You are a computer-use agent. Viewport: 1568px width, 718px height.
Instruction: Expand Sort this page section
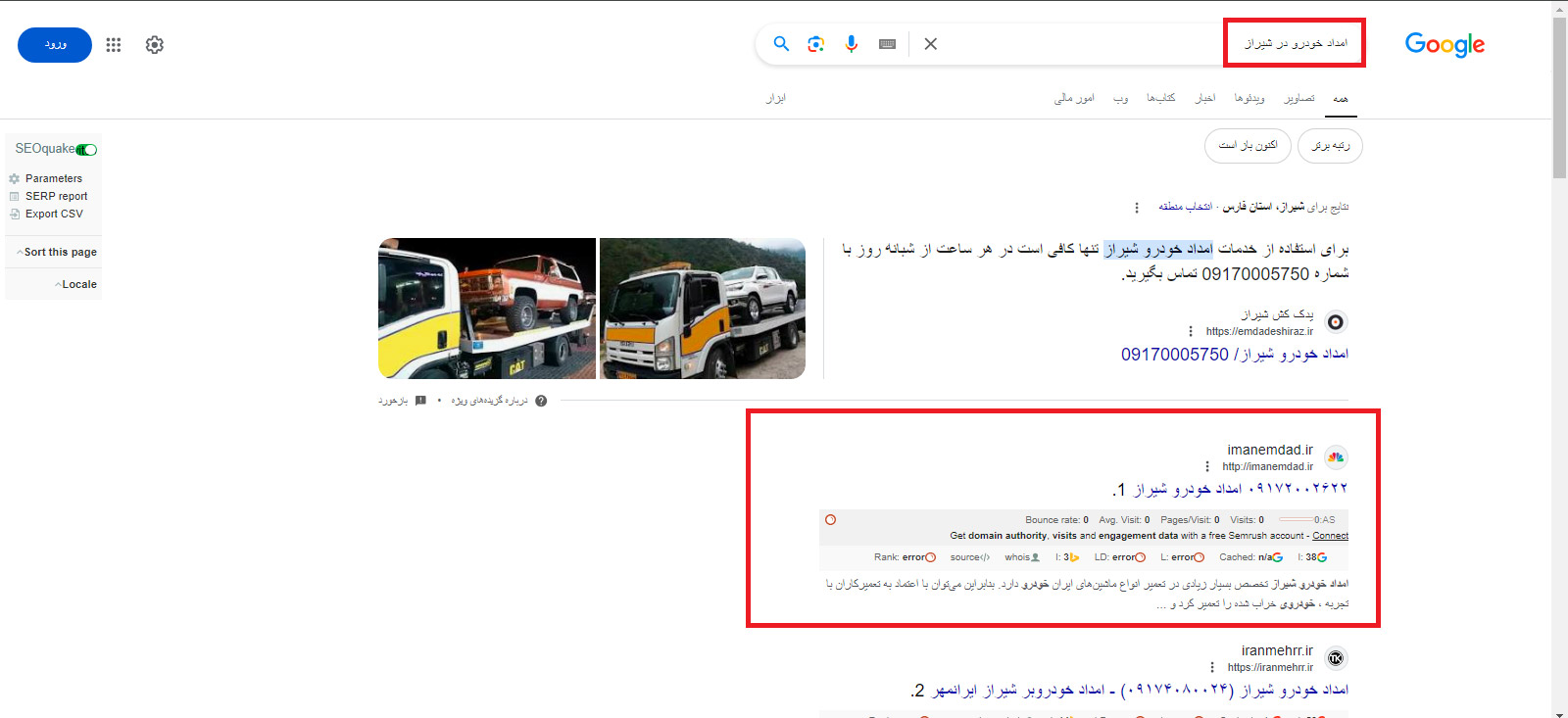pos(57,252)
